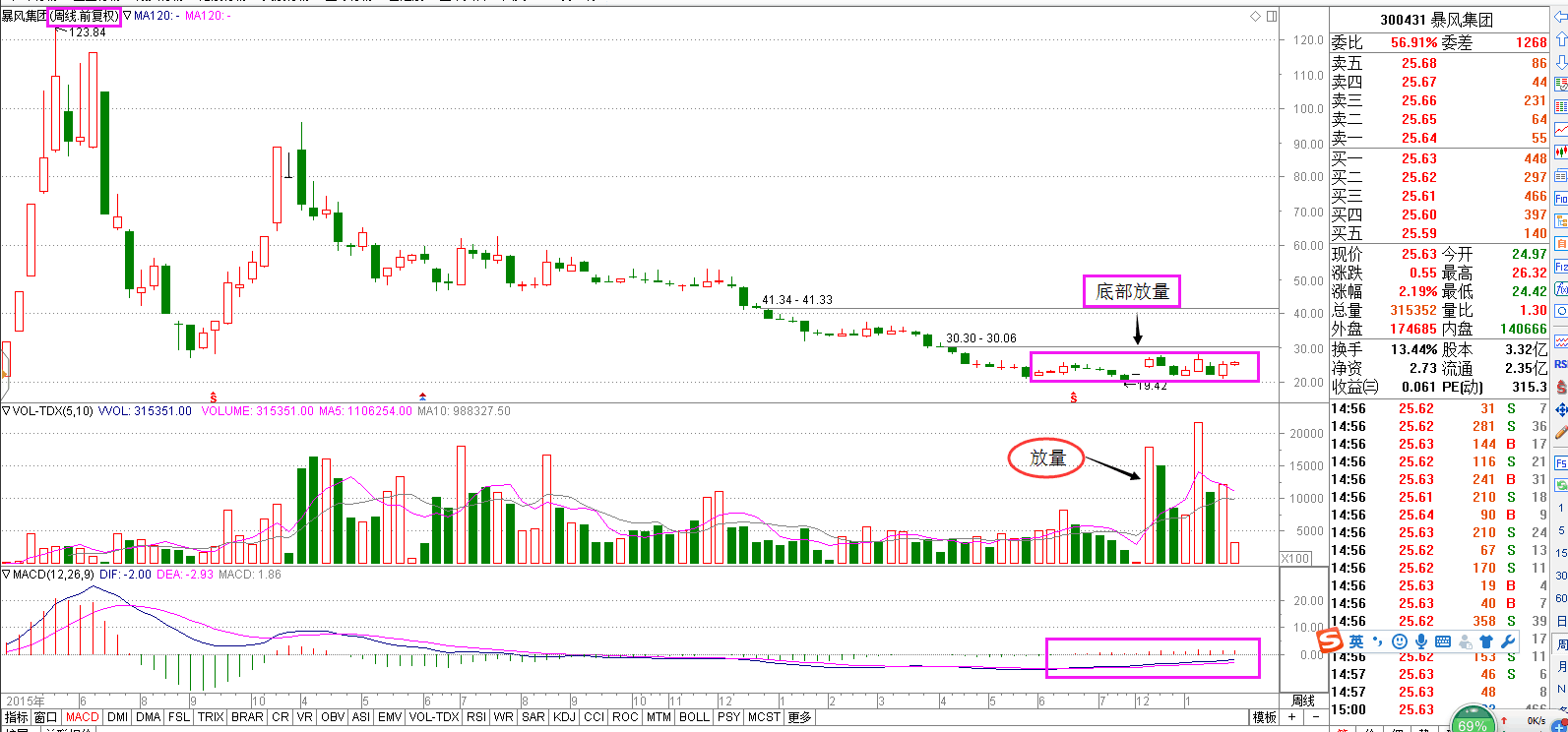The image size is (1568, 732).
Task: Open the Sogou emoji smiley icon
Action: coord(1400,641)
